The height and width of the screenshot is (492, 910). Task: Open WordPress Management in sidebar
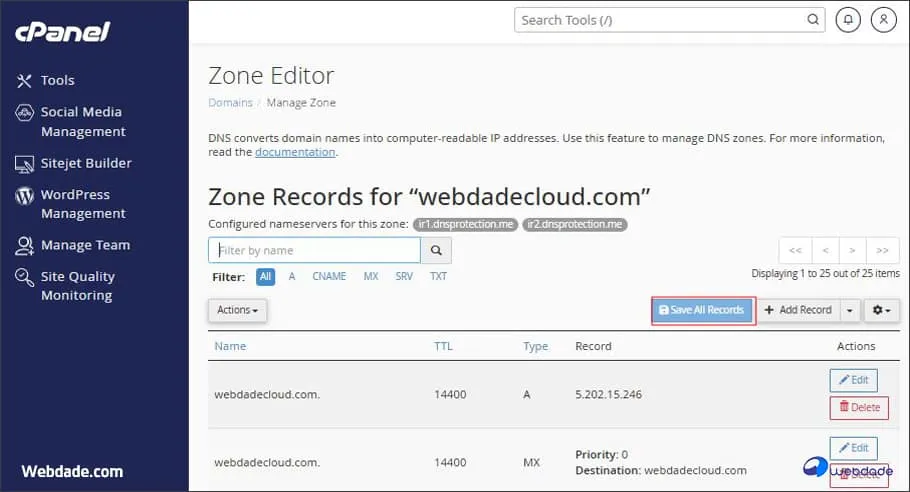pos(82,204)
